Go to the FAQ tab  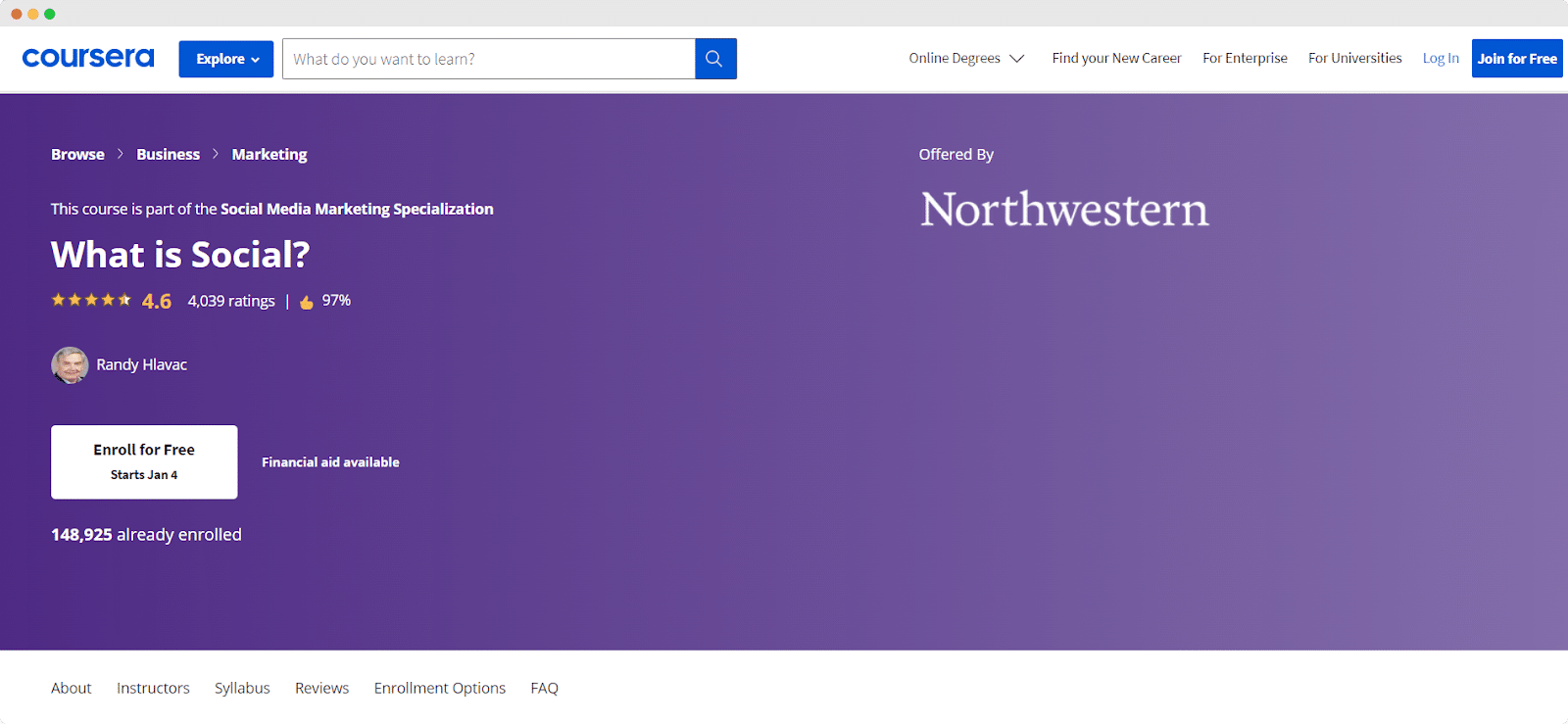544,689
